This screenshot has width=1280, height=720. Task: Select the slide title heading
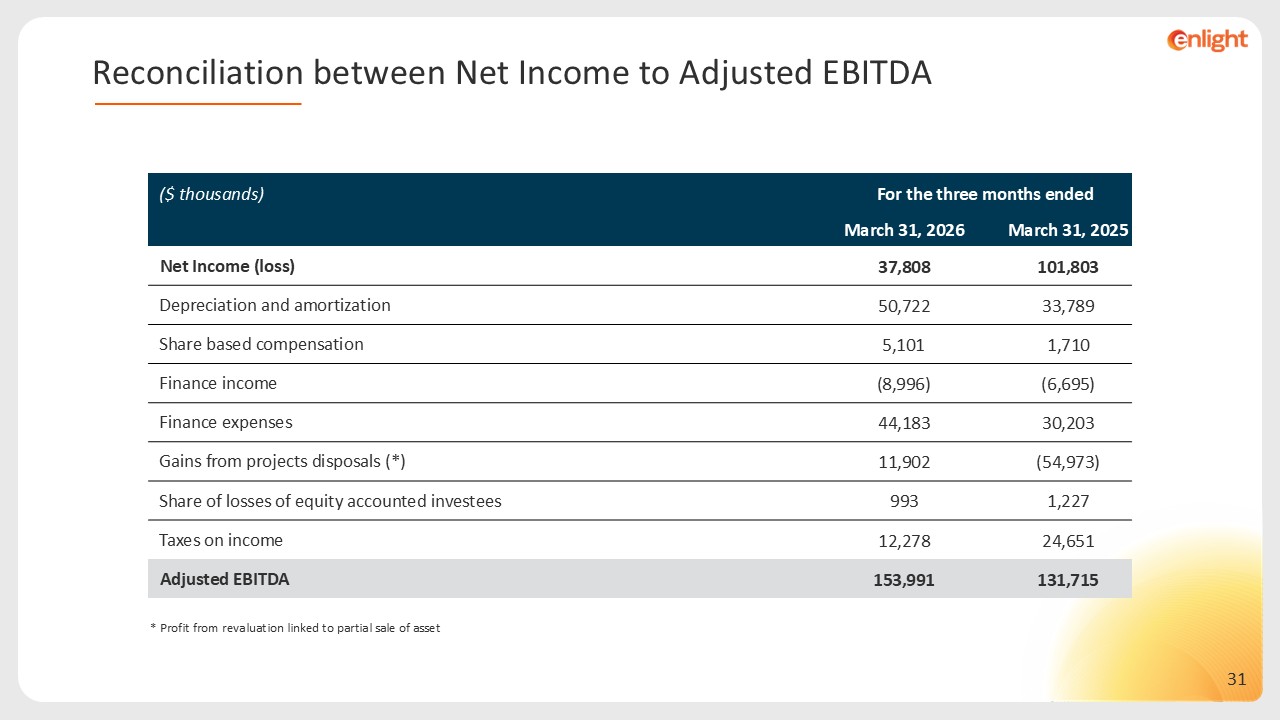pyautogui.click(x=512, y=72)
